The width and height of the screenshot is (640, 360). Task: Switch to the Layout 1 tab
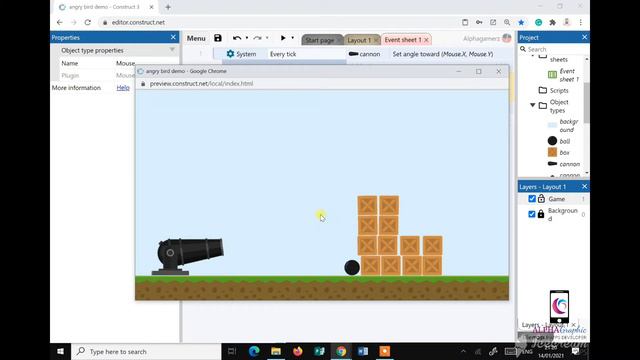click(x=359, y=40)
